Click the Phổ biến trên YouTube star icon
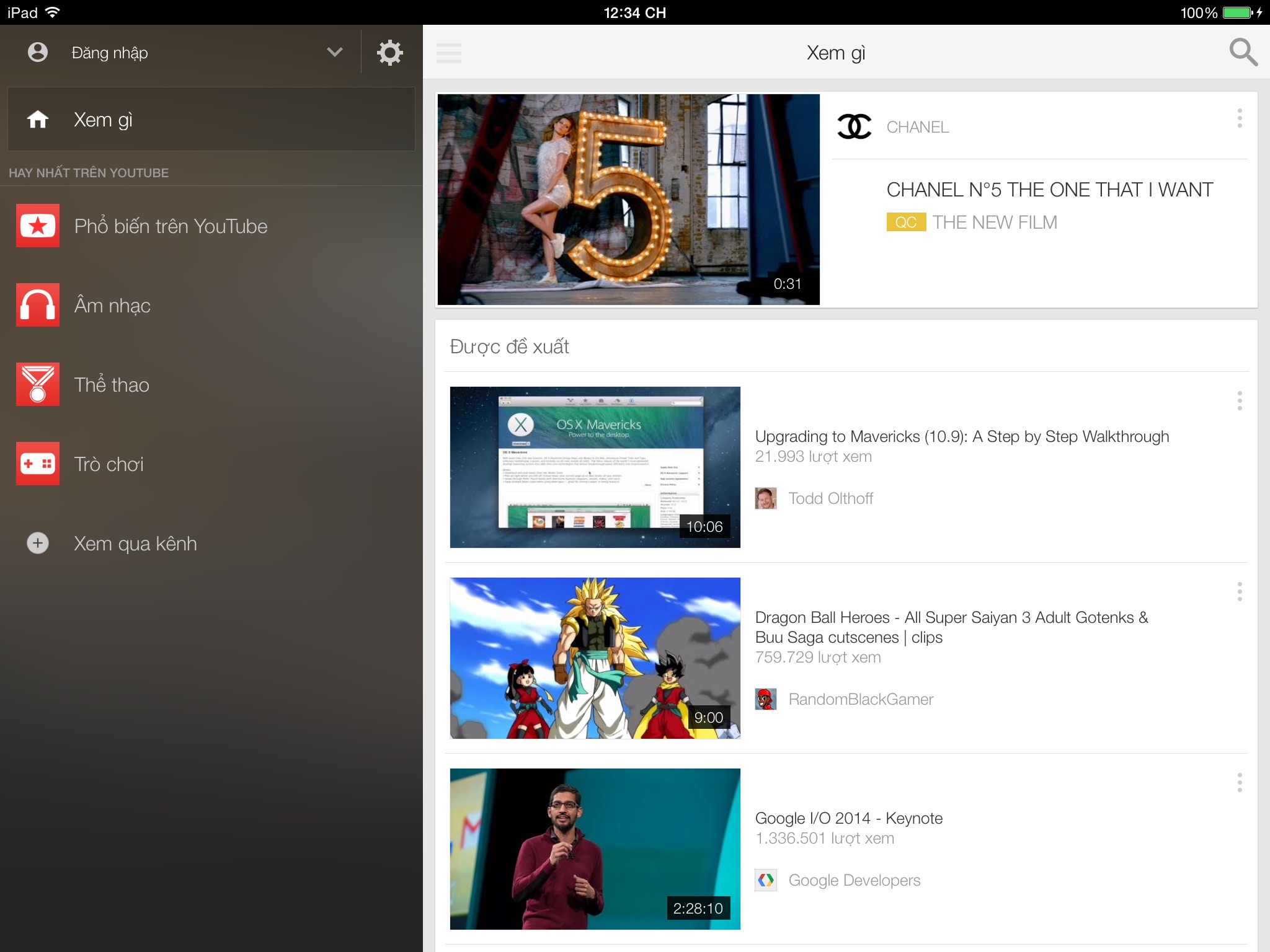Image resolution: width=1270 pixels, height=952 pixels. point(38,226)
